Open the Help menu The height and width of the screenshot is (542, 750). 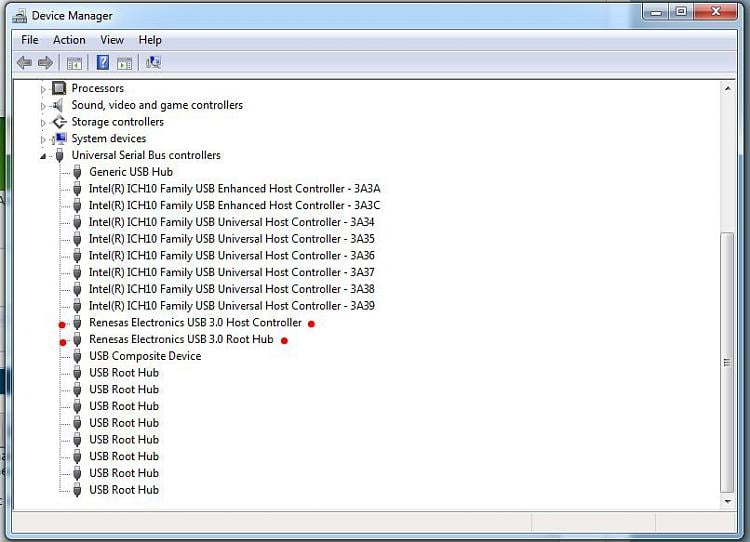[x=150, y=40]
